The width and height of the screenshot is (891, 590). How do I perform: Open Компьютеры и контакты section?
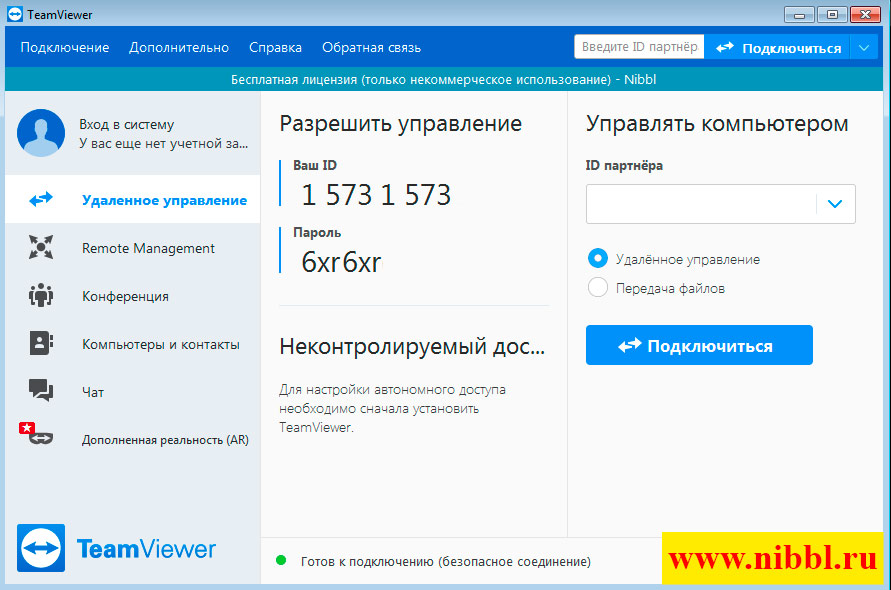(133, 344)
